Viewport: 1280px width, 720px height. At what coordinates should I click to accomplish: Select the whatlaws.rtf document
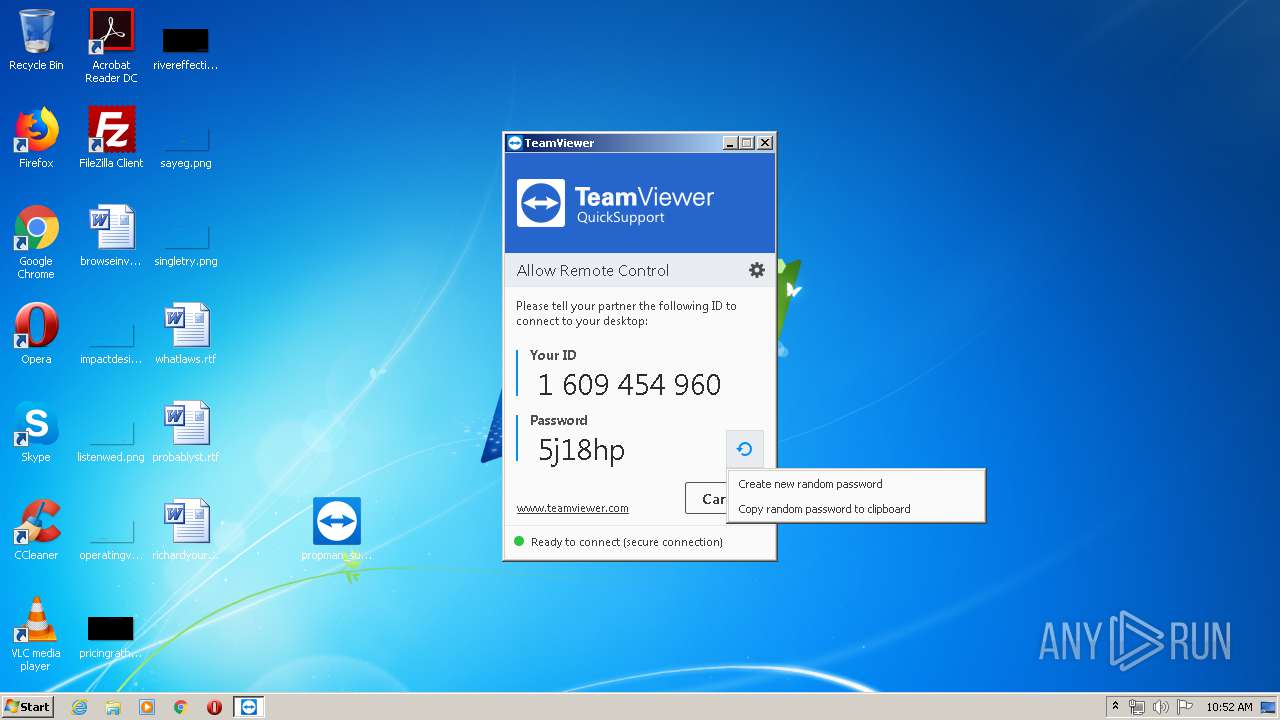(x=186, y=335)
